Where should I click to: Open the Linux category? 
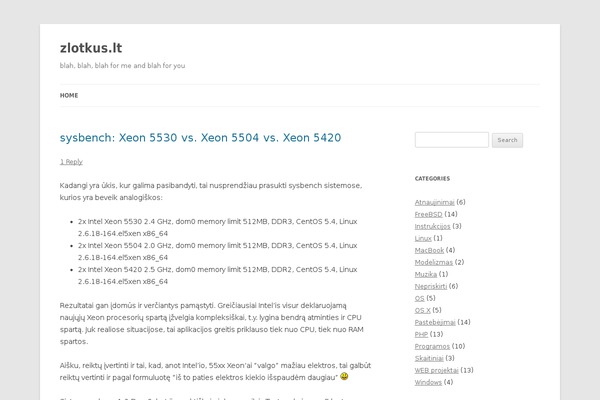(x=423, y=238)
